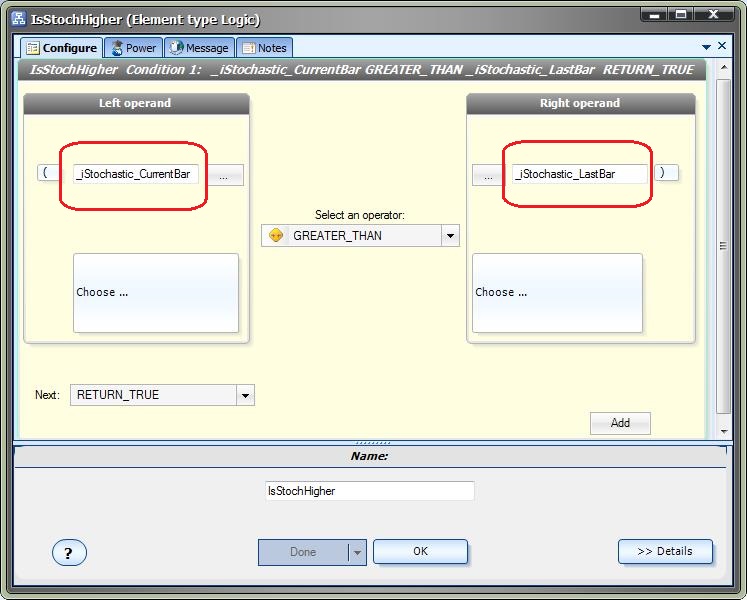Click the browse button beside _iStochastic_CurrentBar
The image size is (747, 600).
coord(224,175)
